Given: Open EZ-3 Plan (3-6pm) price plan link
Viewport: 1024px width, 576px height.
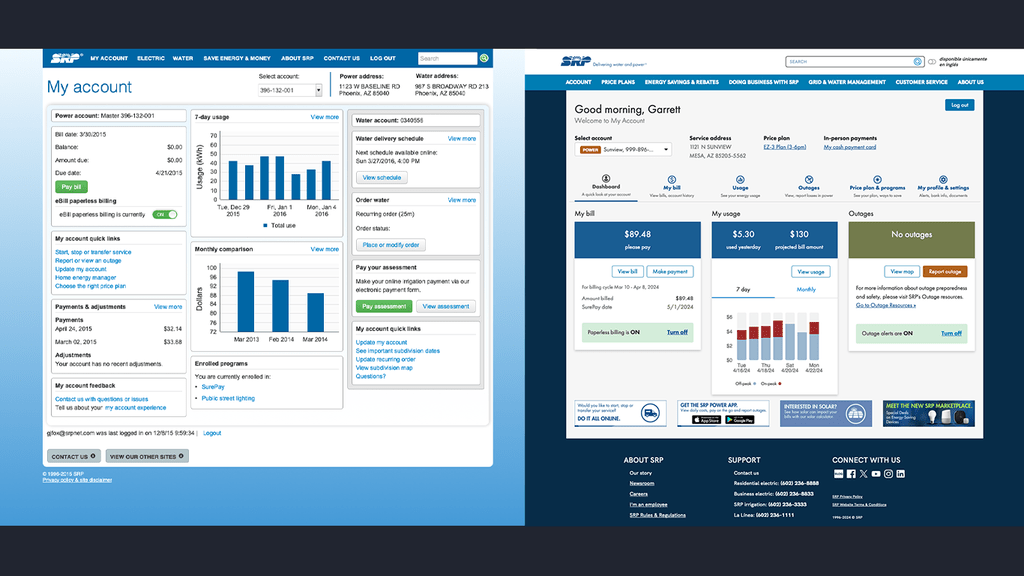Looking at the screenshot, I should coord(784,147).
